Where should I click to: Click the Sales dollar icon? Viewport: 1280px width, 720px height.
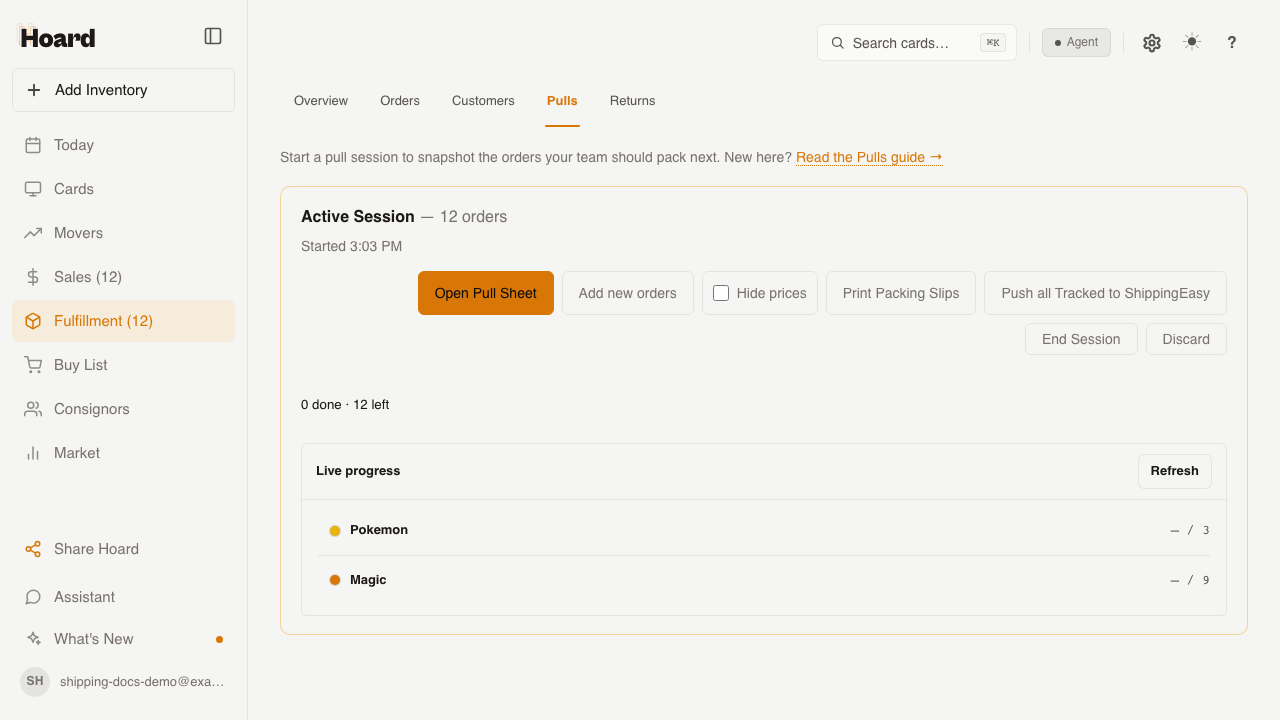(x=33, y=277)
